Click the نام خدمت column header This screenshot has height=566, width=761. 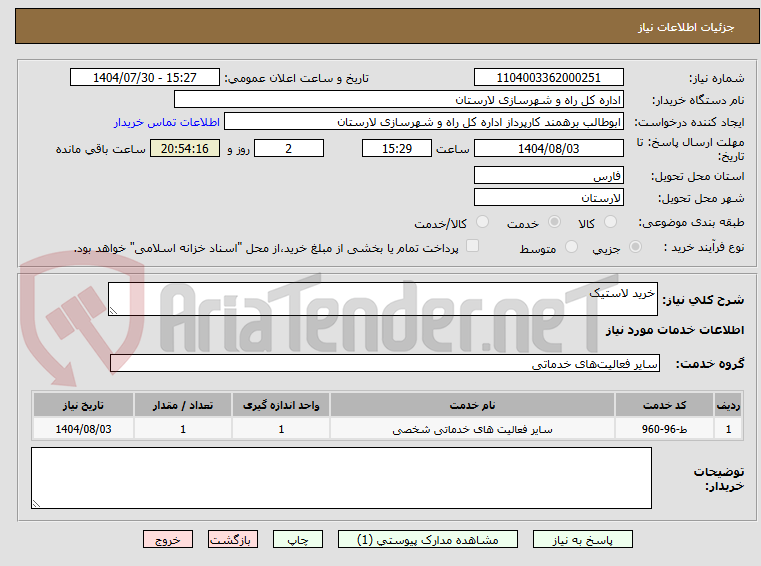(x=472, y=405)
